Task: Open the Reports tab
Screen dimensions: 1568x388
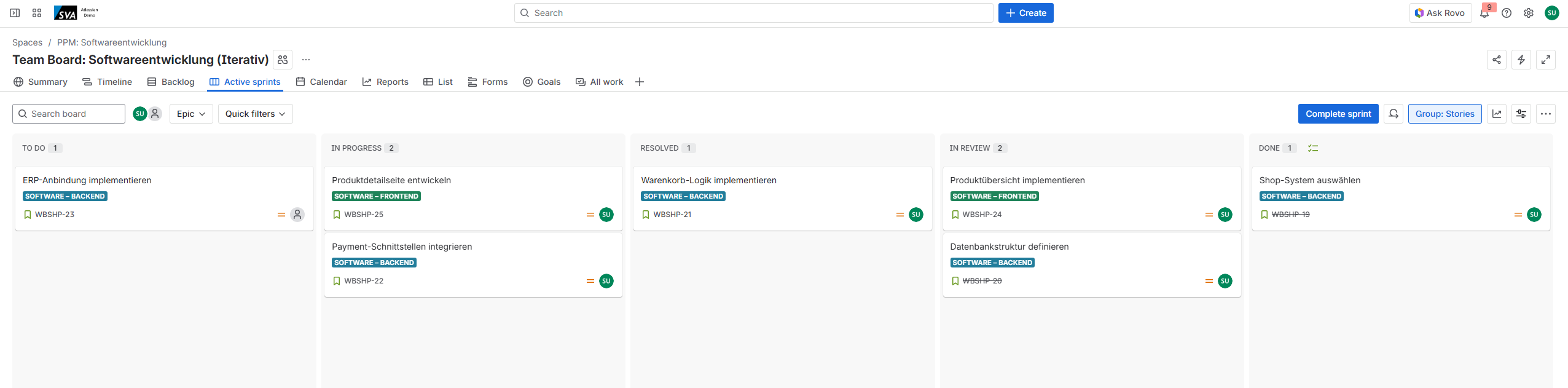Action: (385, 82)
